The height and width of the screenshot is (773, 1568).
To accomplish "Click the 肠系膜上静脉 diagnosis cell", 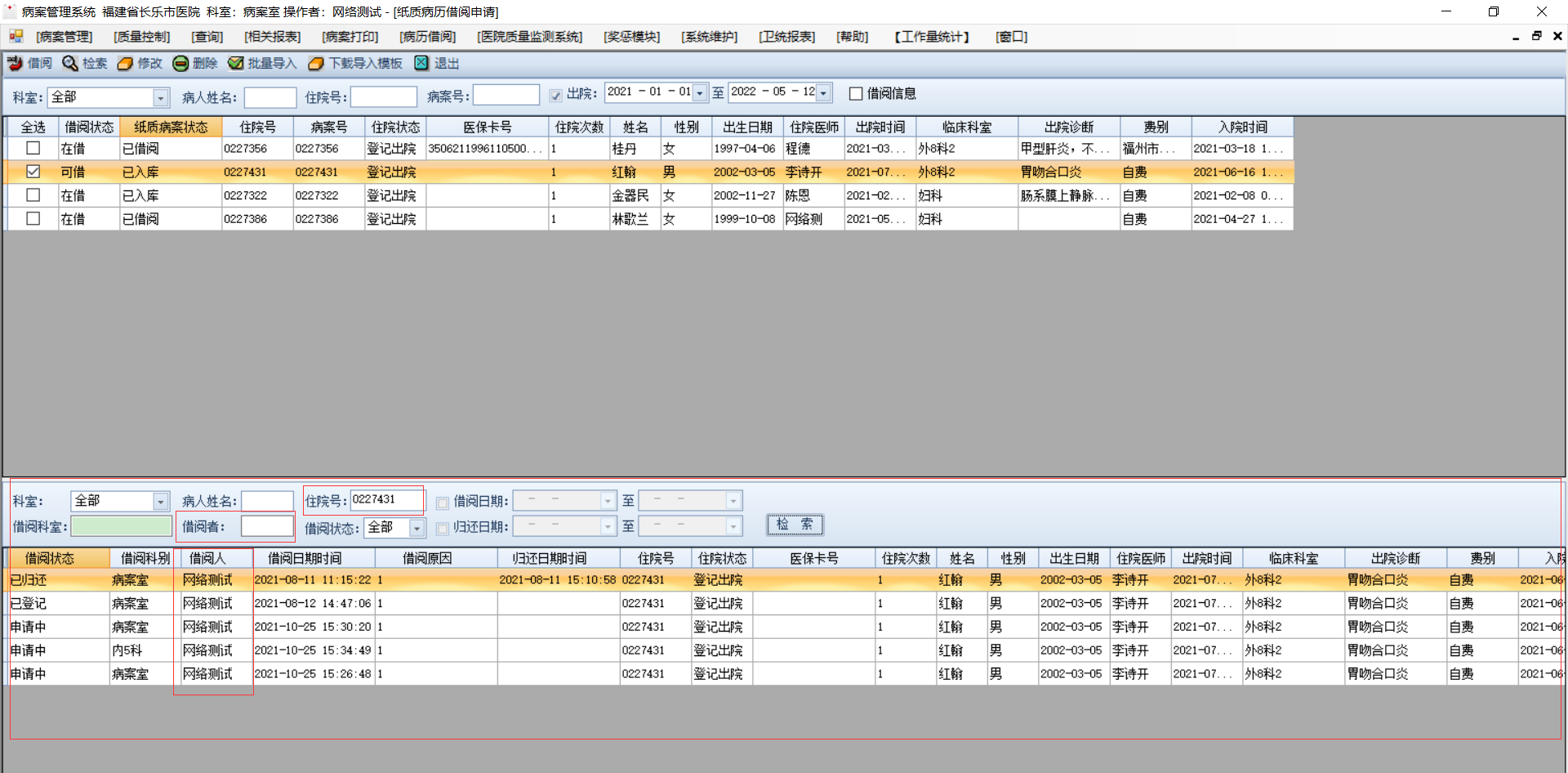I will (1069, 196).
